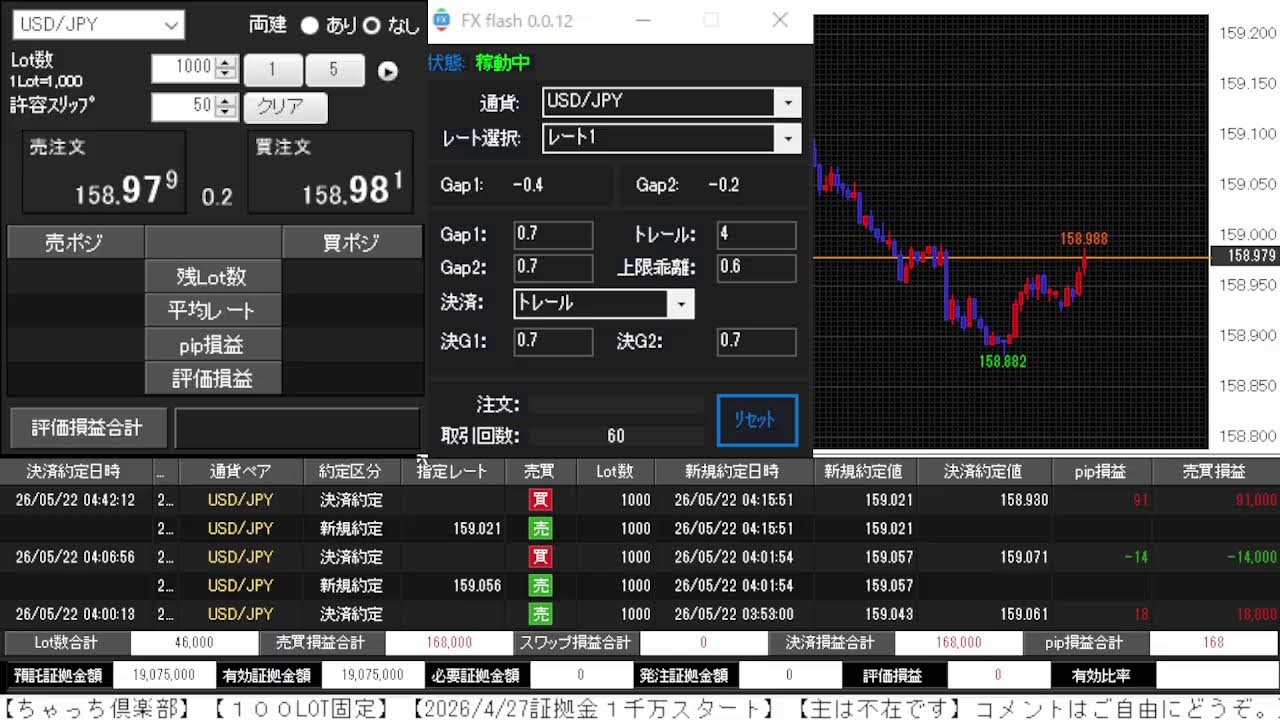The width and height of the screenshot is (1280, 720).
Task: Click the 決済約定値 column header
Action: pyautogui.click(x=984, y=471)
